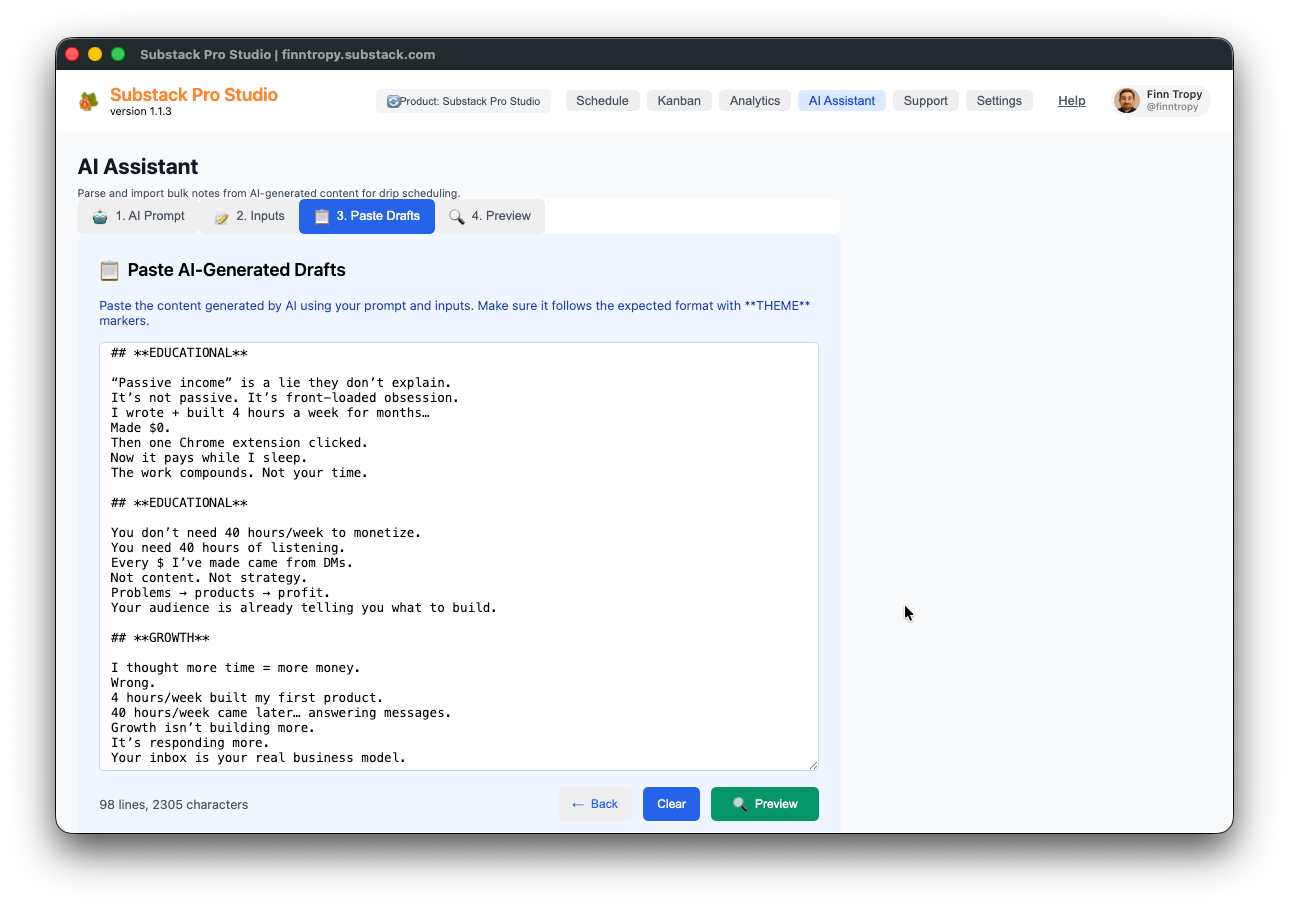The image size is (1289, 907).
Task: Click the line 'Now it pays while I sleep.'
Action: tap(210, 458)
